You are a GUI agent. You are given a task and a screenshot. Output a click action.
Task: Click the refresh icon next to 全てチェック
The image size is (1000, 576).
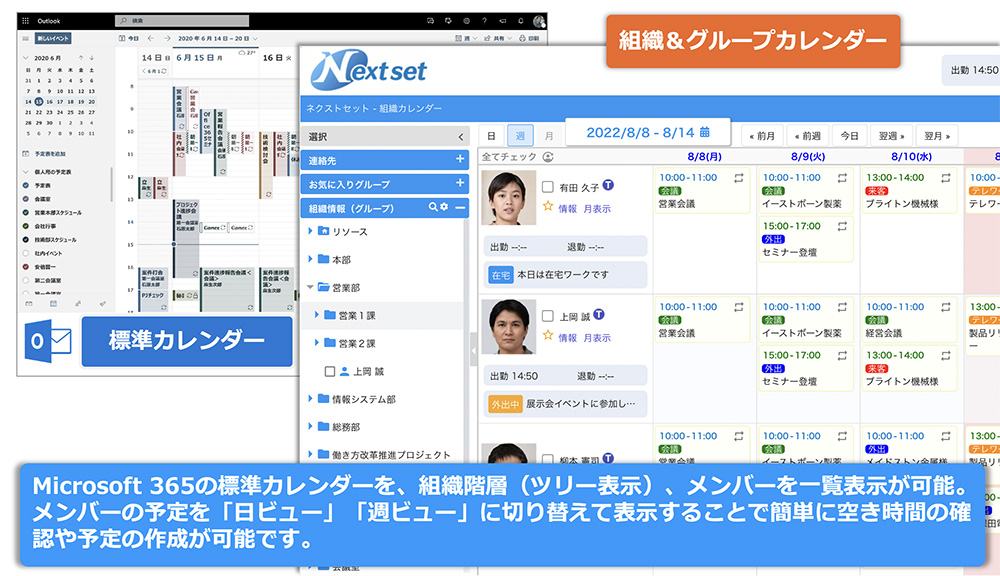548,157
